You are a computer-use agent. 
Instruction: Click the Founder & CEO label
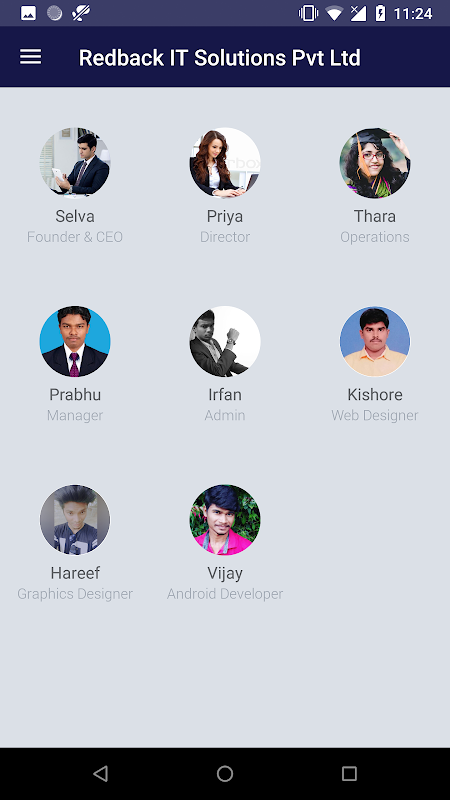pos(75,237)
